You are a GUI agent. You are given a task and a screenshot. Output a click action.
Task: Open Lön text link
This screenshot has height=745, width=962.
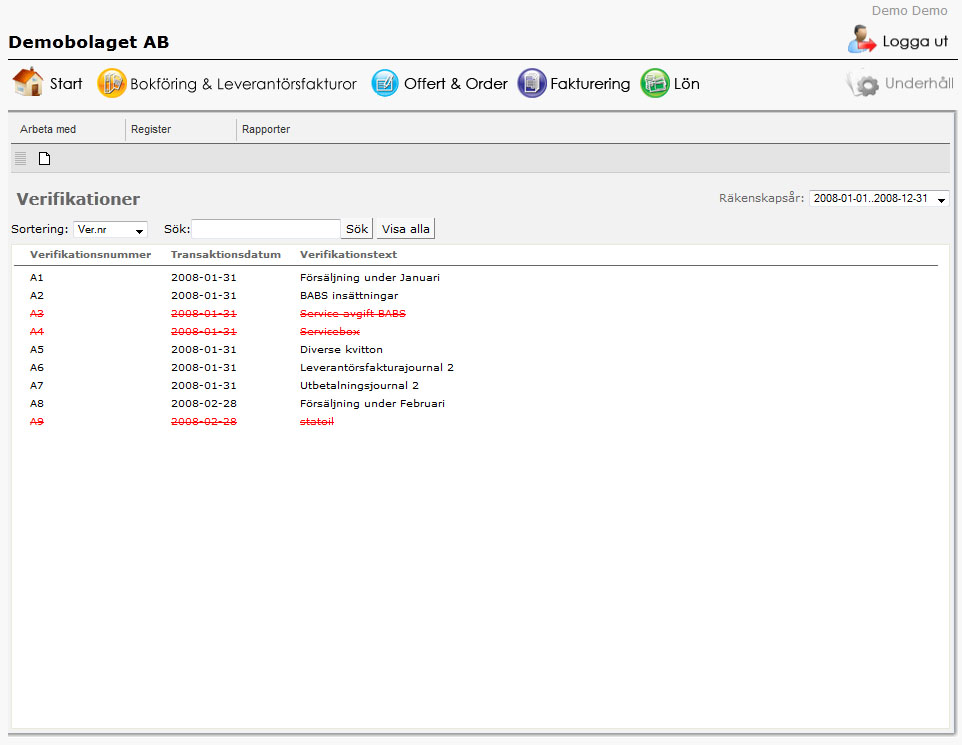pyautogui.click(x=687, y=84)
